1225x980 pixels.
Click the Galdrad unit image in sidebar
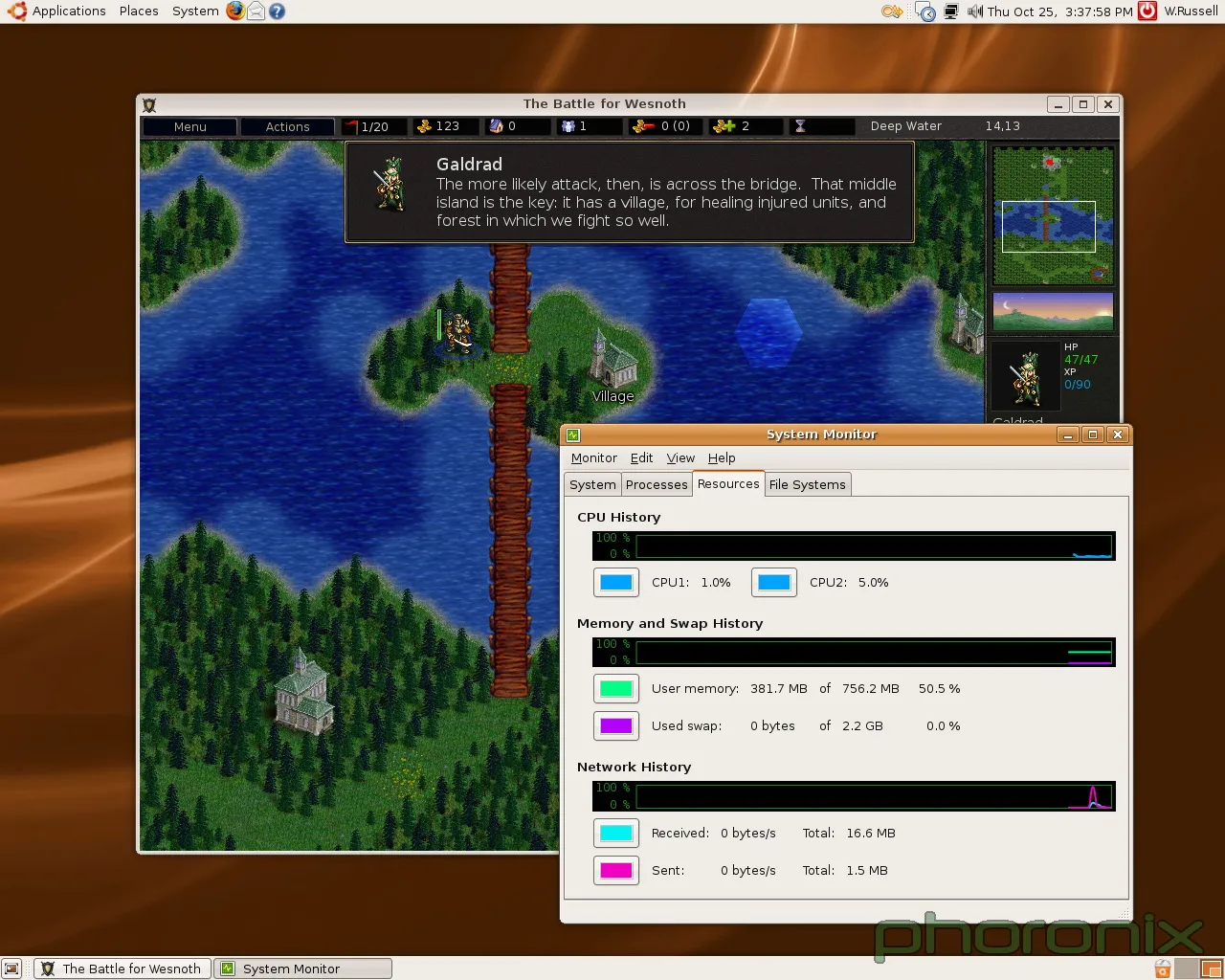[1026, 379]
